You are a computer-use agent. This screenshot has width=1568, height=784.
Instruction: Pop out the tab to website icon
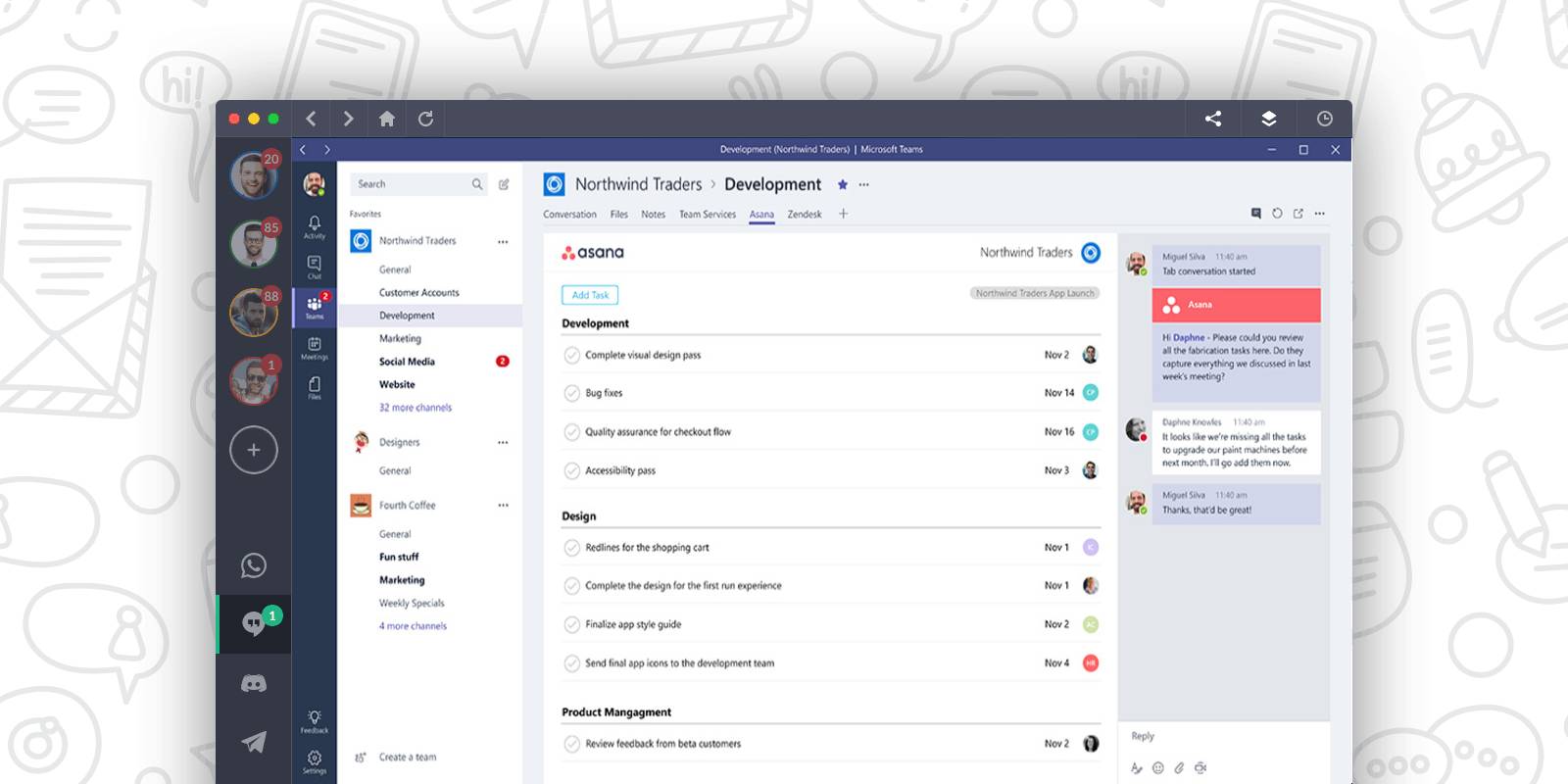[x=1298, y=213]
